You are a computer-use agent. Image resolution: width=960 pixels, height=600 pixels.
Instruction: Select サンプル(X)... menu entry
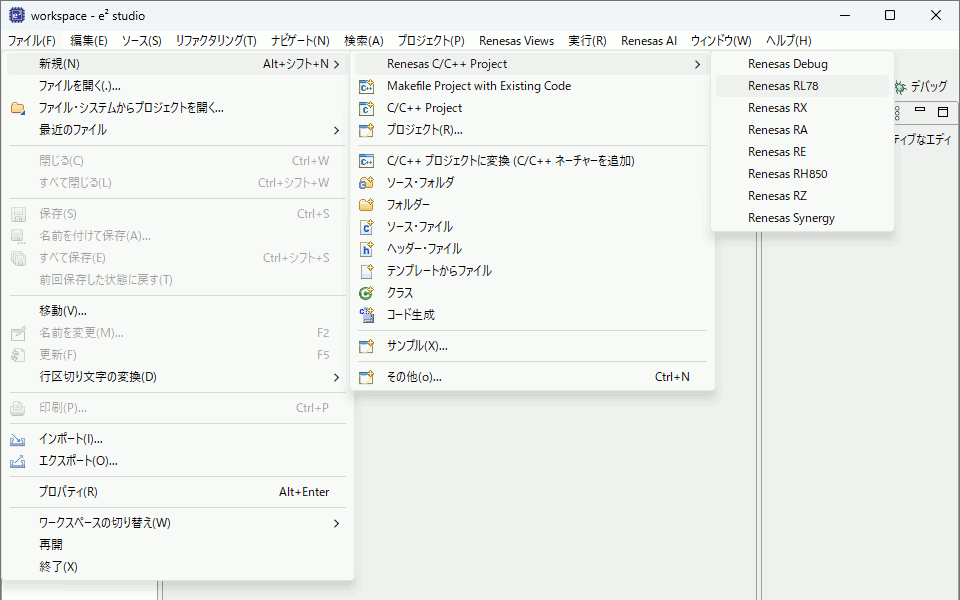point(532,347)
